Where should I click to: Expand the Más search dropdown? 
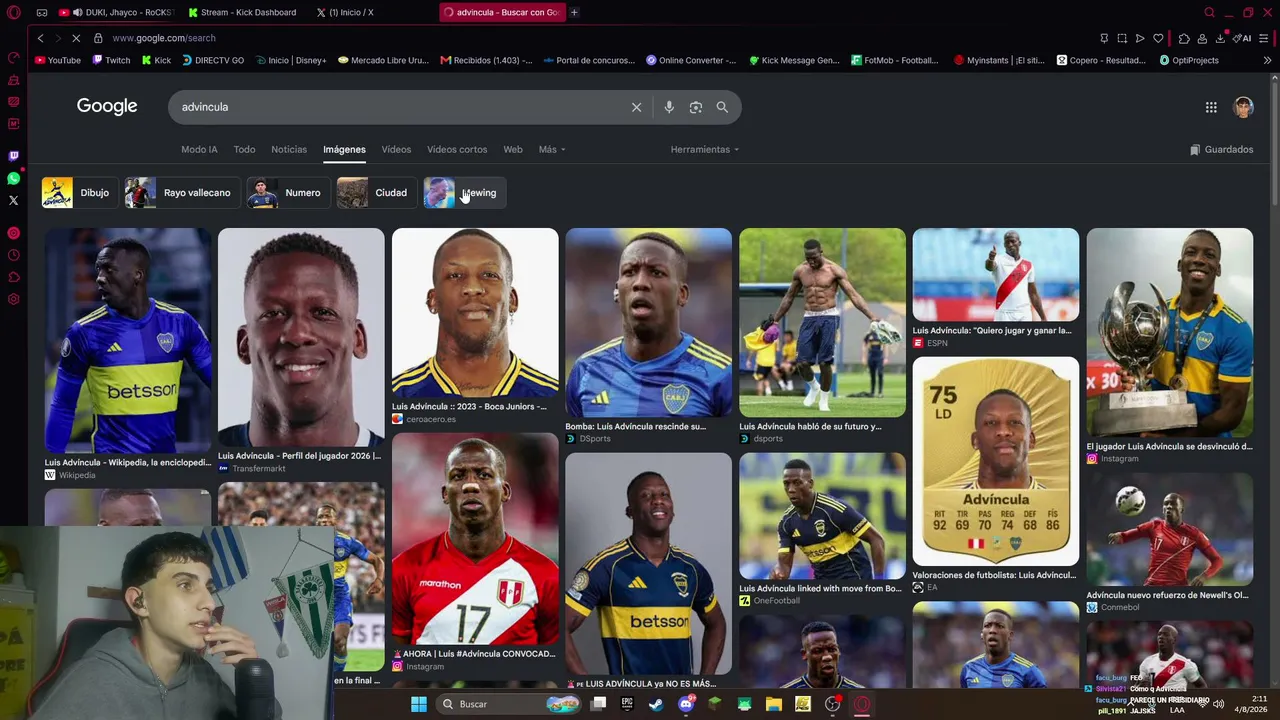click(552, 149)
